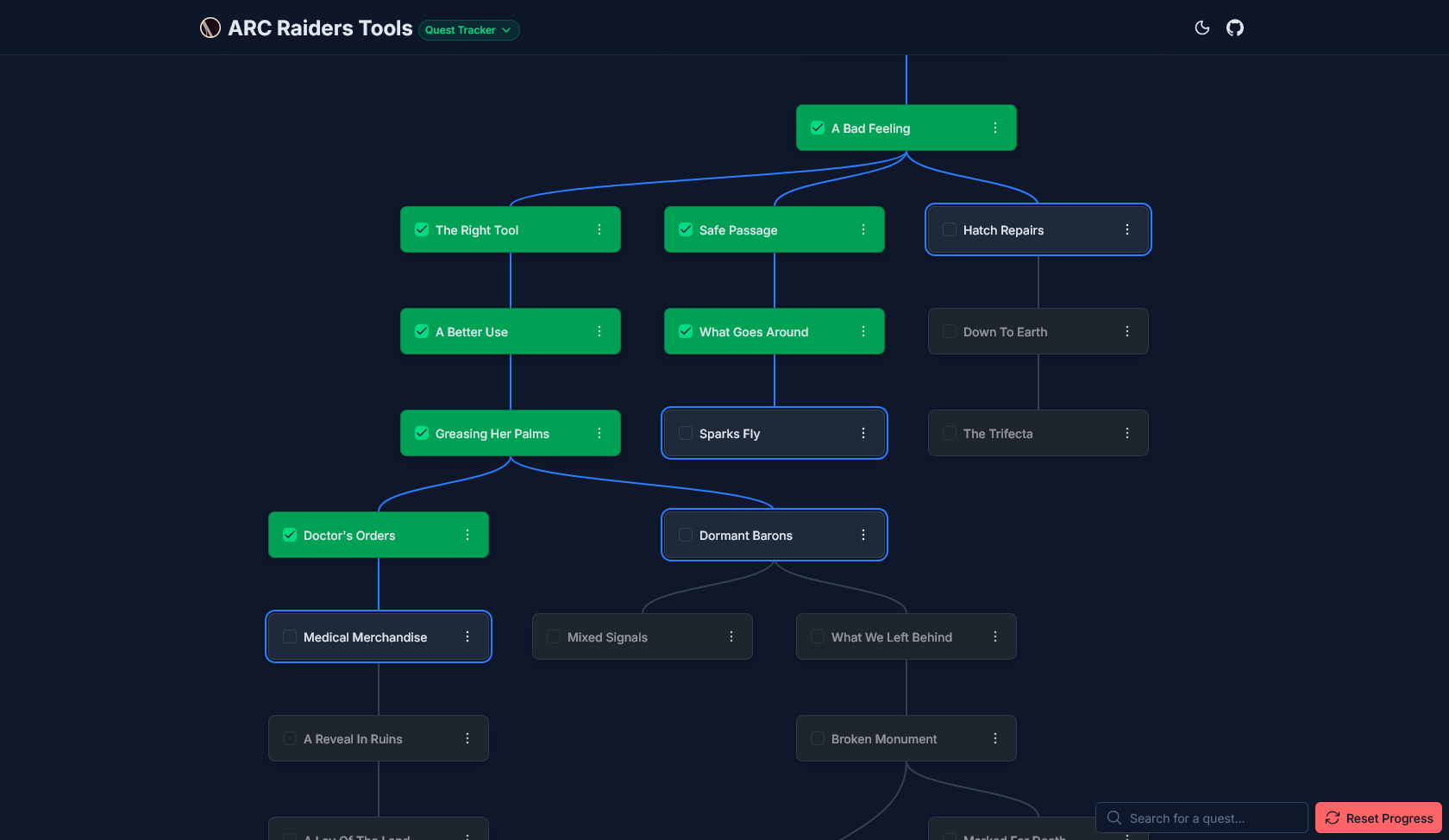Open the GitHub icon in the header

click(x=1234, y=28)
